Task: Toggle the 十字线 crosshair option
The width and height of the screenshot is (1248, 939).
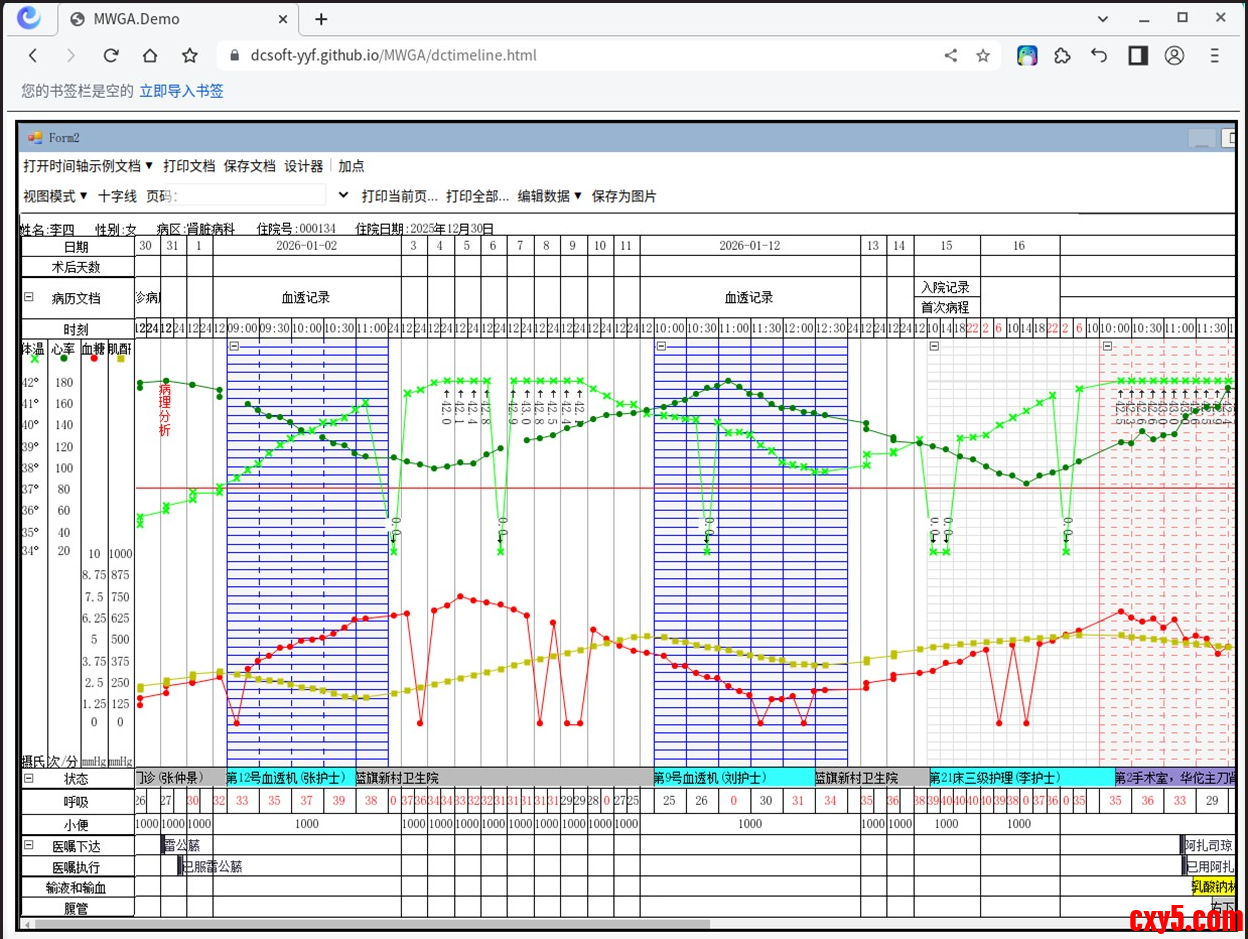Action: [x=117, y=196]
